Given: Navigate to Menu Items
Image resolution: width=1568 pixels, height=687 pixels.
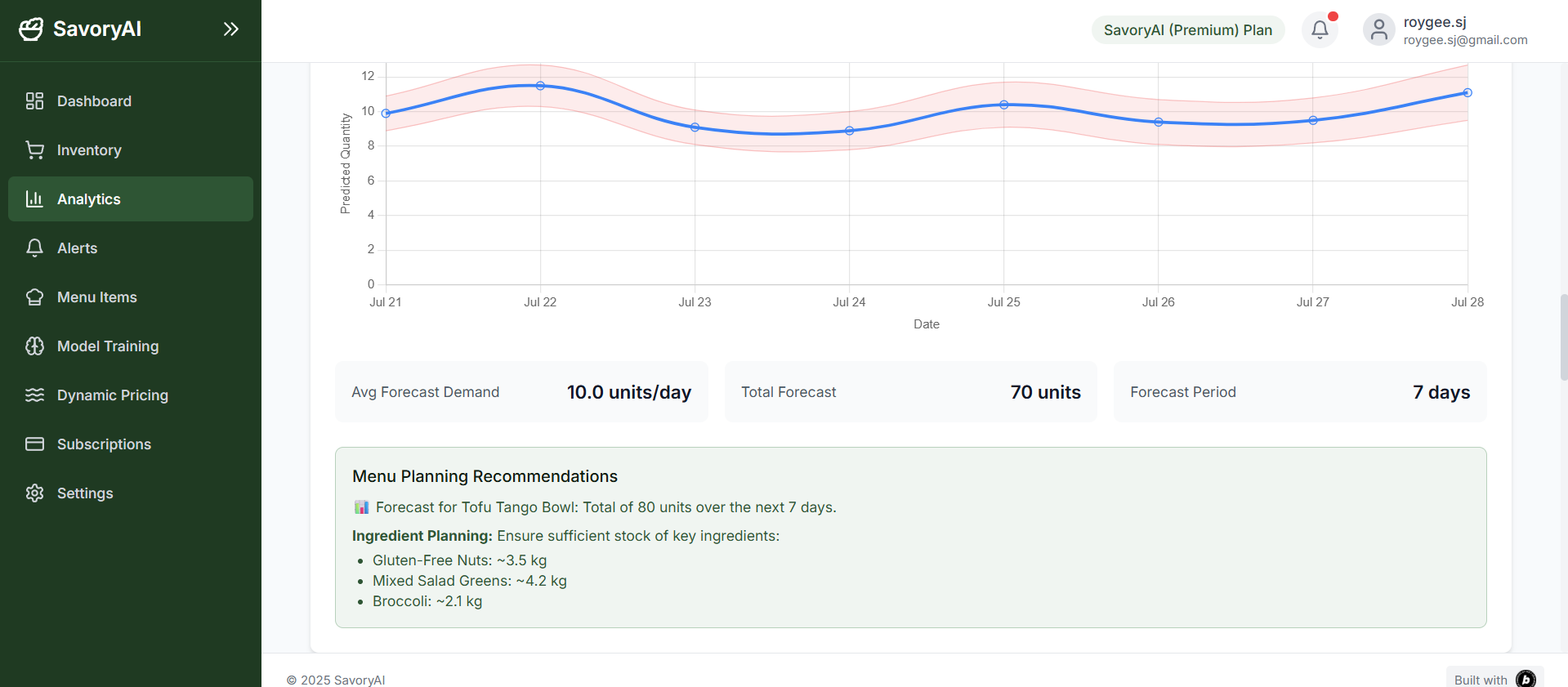Looking at the screenshot, I should 131,297.
